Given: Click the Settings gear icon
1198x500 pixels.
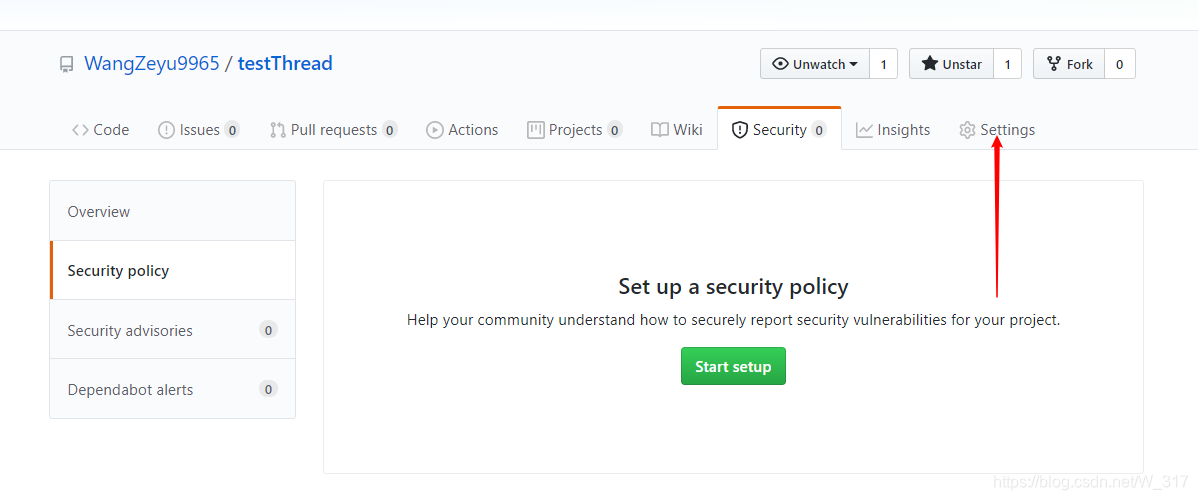Looking at the screenshot, I should [x=967, y=130].
